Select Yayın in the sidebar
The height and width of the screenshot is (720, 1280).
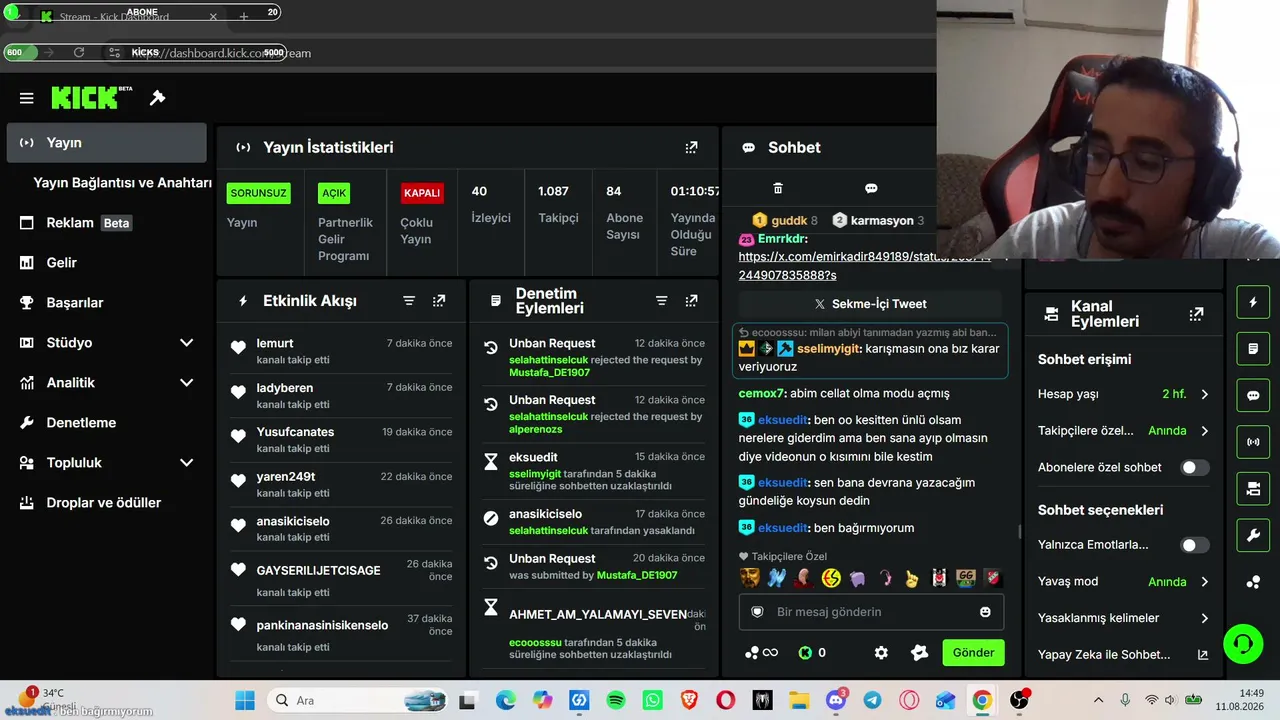[x=106, y=143]
